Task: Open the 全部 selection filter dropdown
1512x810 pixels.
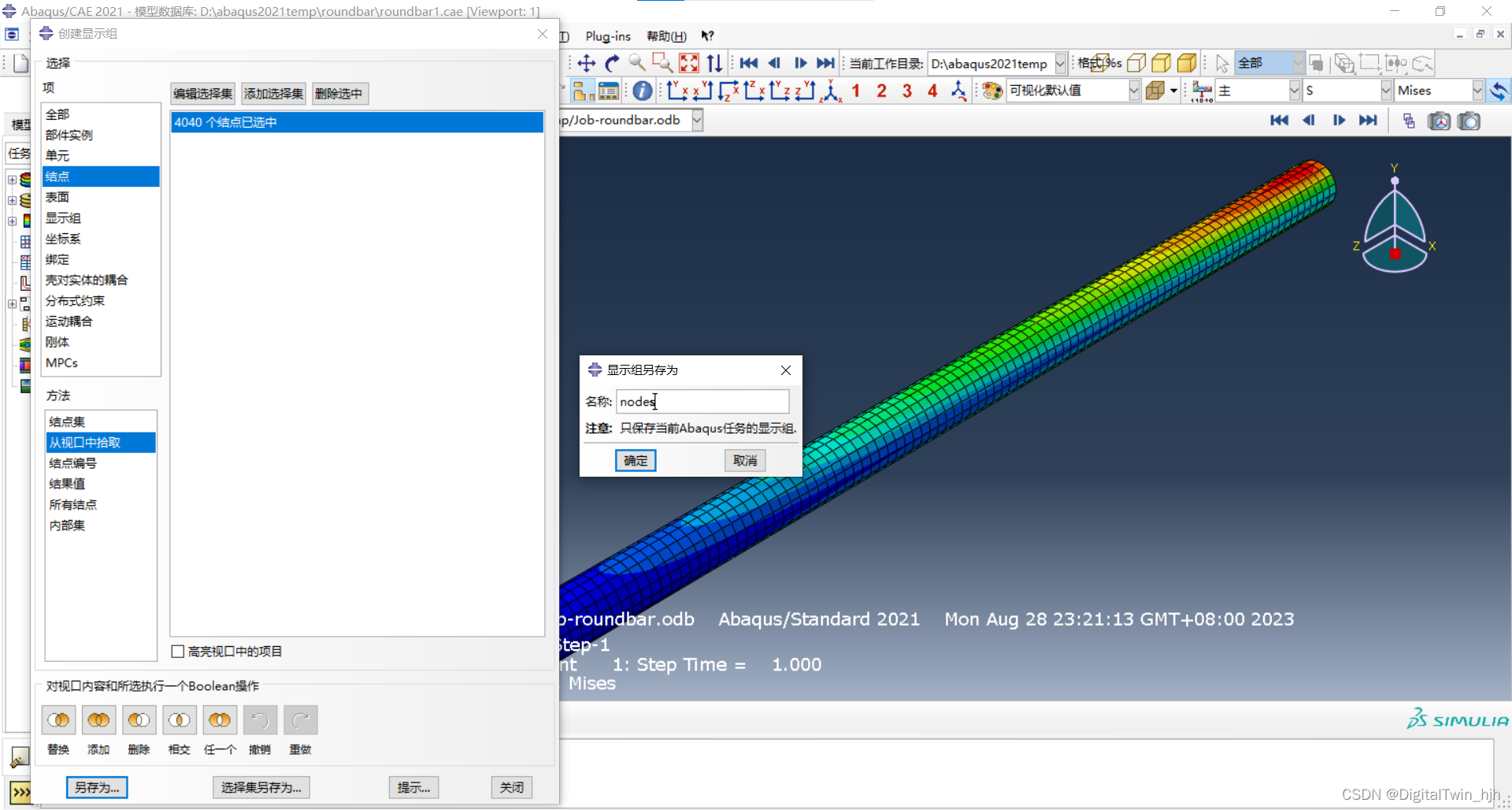Action: coord(1298,63)
